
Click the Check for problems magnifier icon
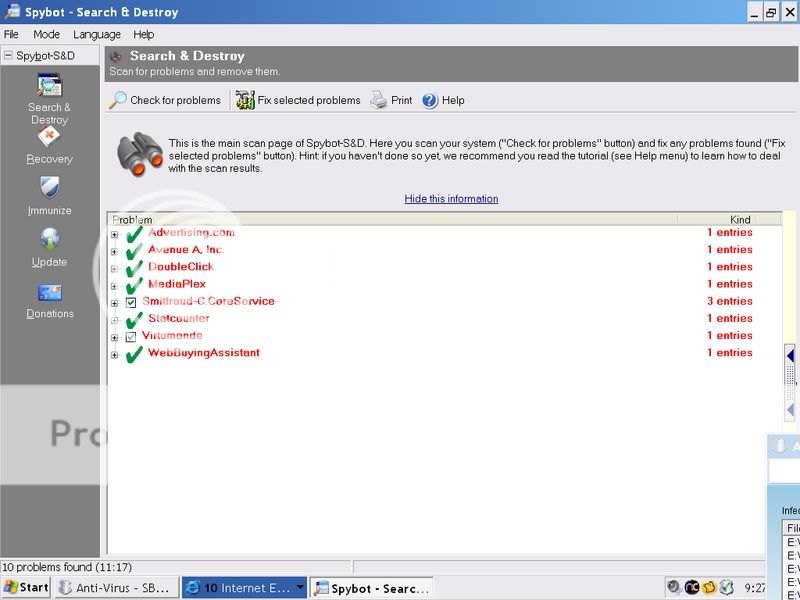(x=117, y=100)
